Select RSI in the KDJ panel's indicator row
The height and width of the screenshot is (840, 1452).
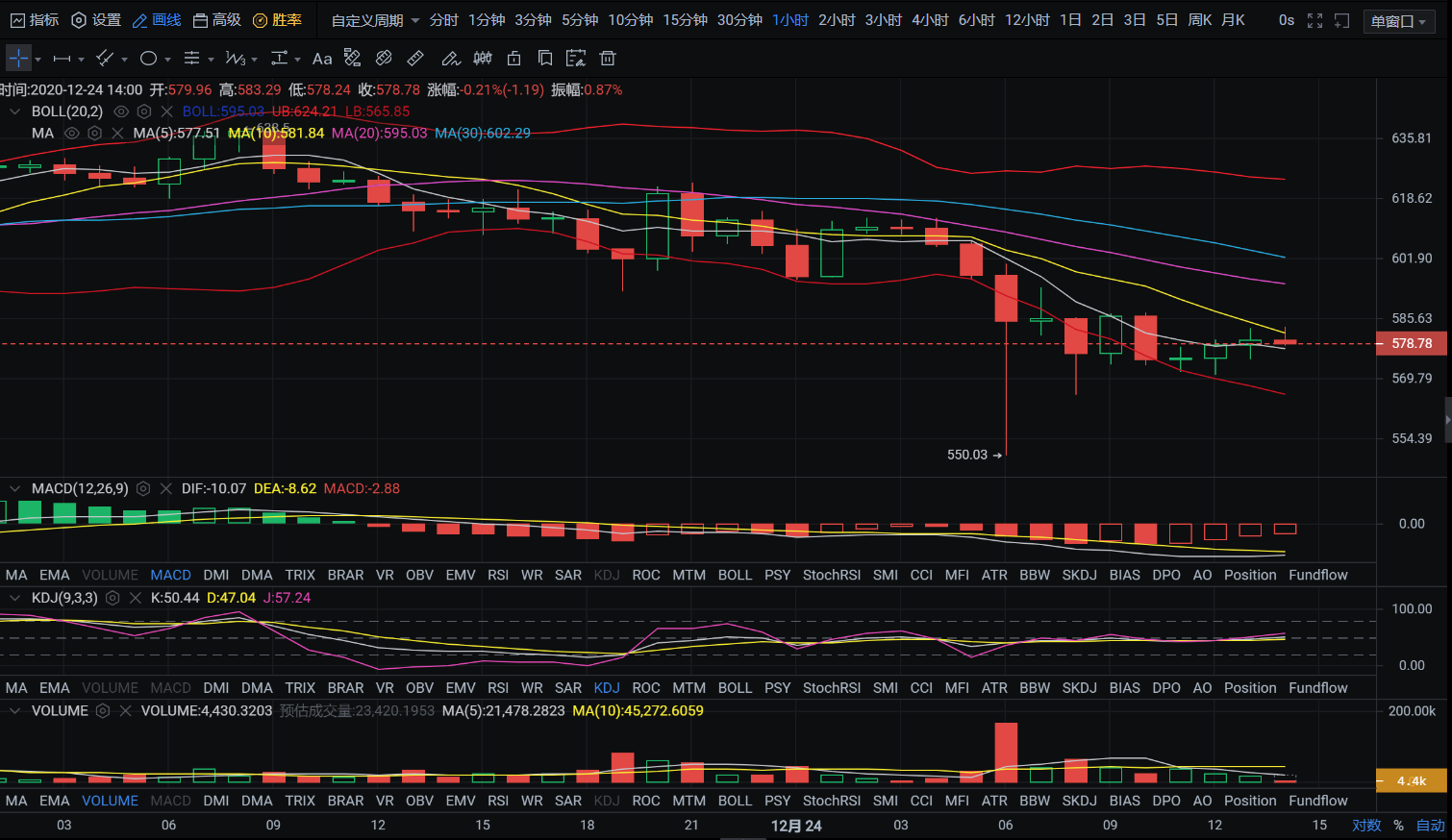click(498, 688)
